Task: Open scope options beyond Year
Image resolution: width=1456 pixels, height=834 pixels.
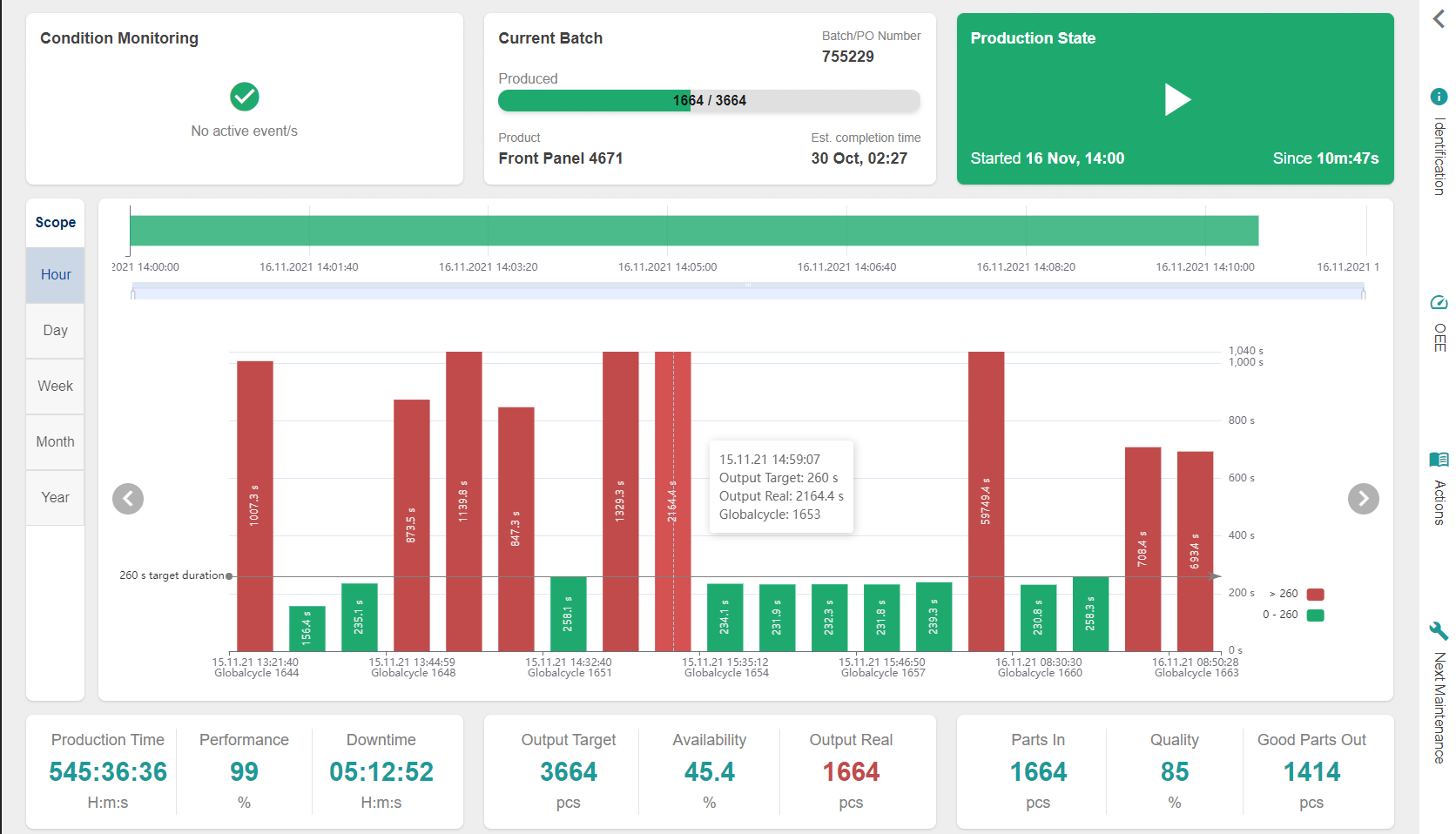Action: pyautogui.click(x=55, y=553)
